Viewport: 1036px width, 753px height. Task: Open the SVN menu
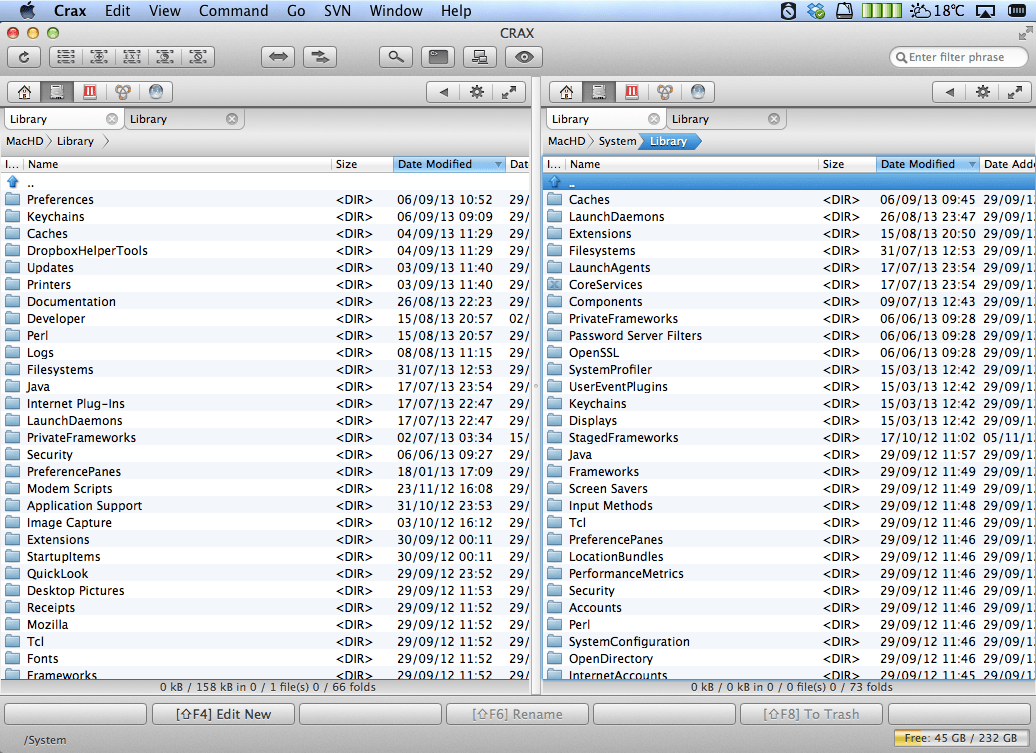pos(337,11)
